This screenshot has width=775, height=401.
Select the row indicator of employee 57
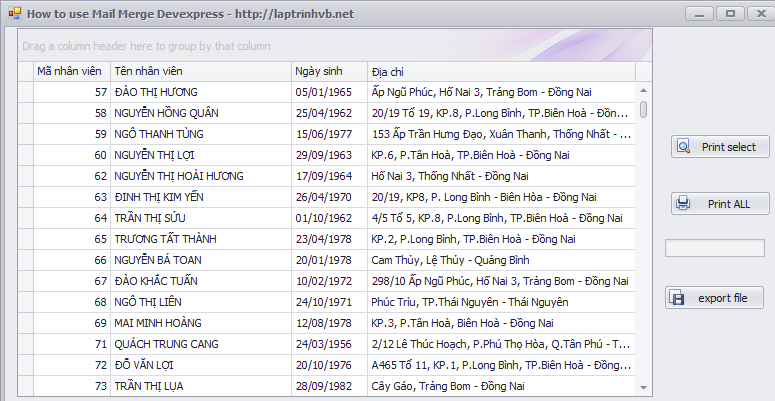tap(26, 92)
